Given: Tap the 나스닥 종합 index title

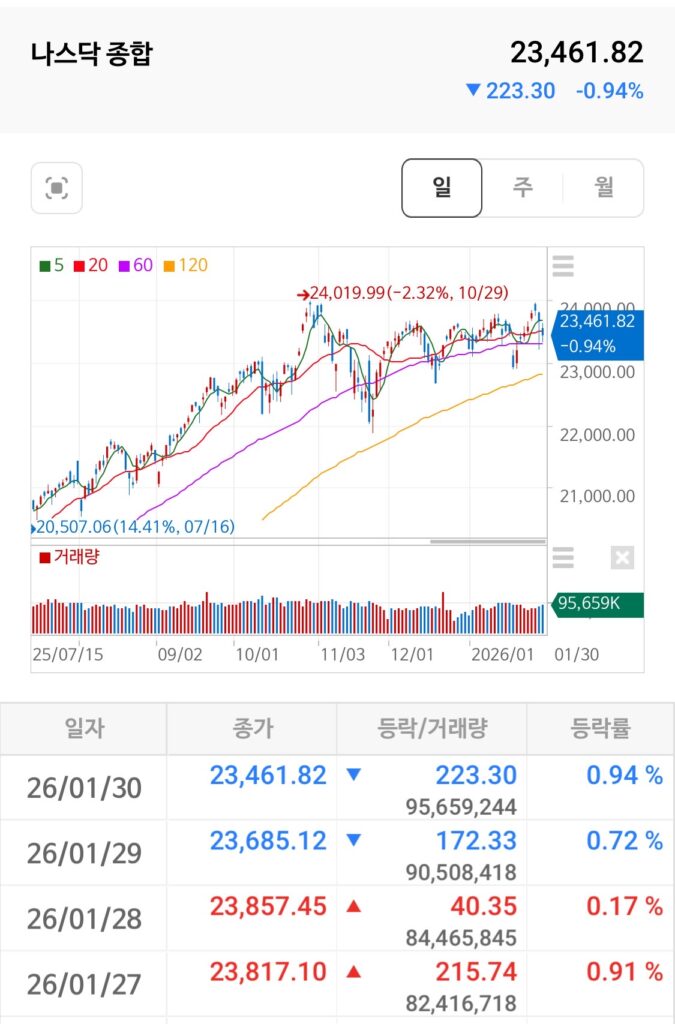Looking at the screenshot, I should click(91, 53).
